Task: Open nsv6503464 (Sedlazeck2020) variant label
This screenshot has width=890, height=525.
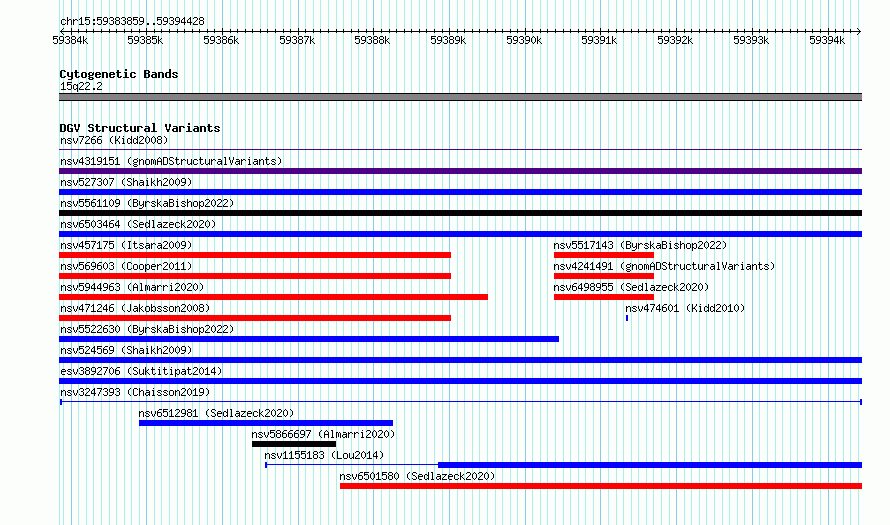Action: coord(138,224)
